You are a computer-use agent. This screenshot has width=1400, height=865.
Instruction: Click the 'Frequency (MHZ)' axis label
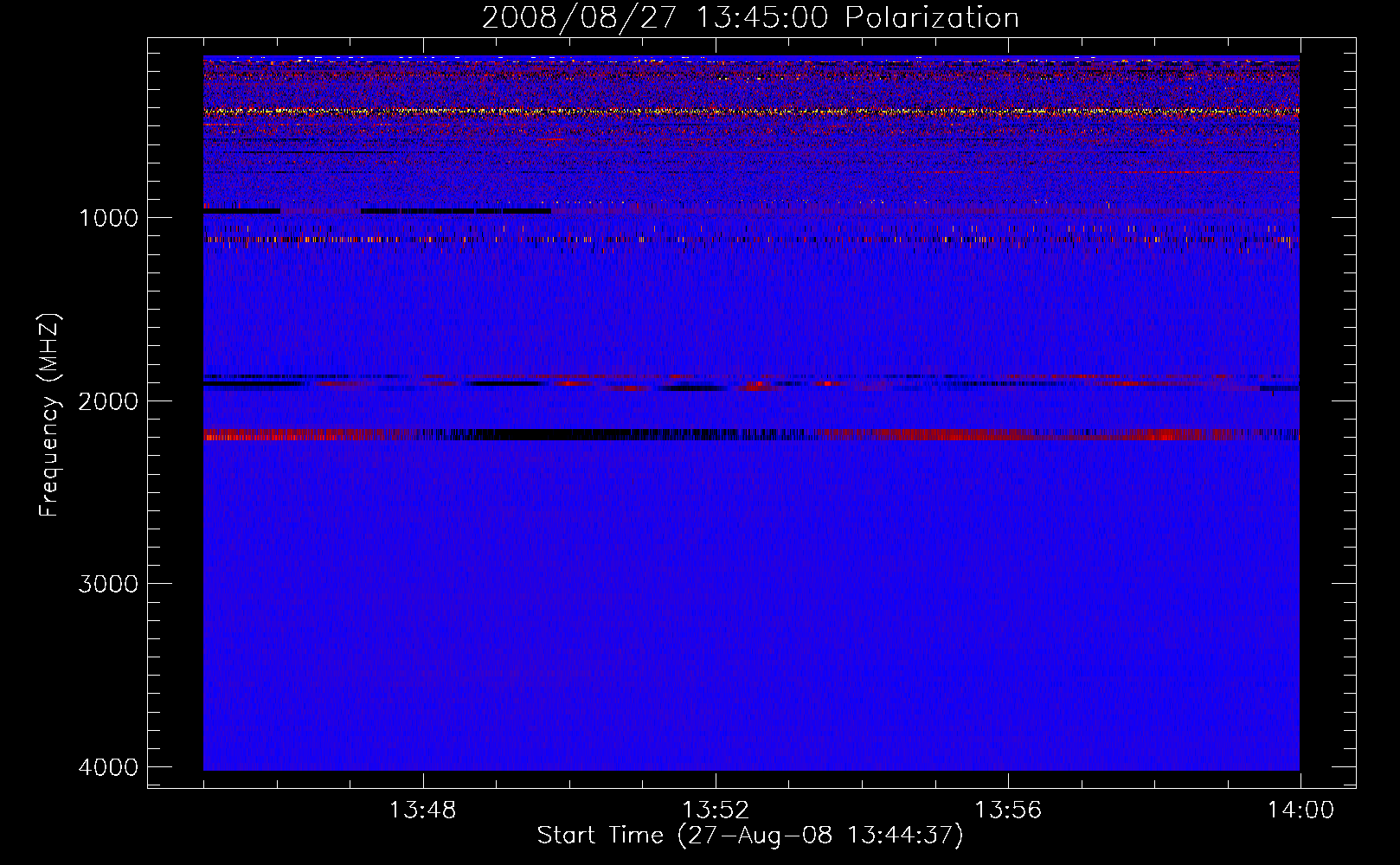click(49, 414)
